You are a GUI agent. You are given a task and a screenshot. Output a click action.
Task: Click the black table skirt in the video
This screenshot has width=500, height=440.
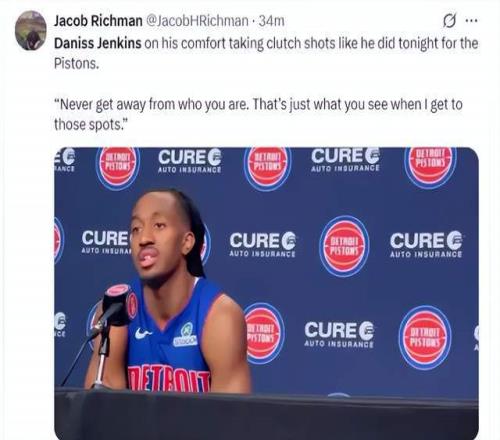266,415
